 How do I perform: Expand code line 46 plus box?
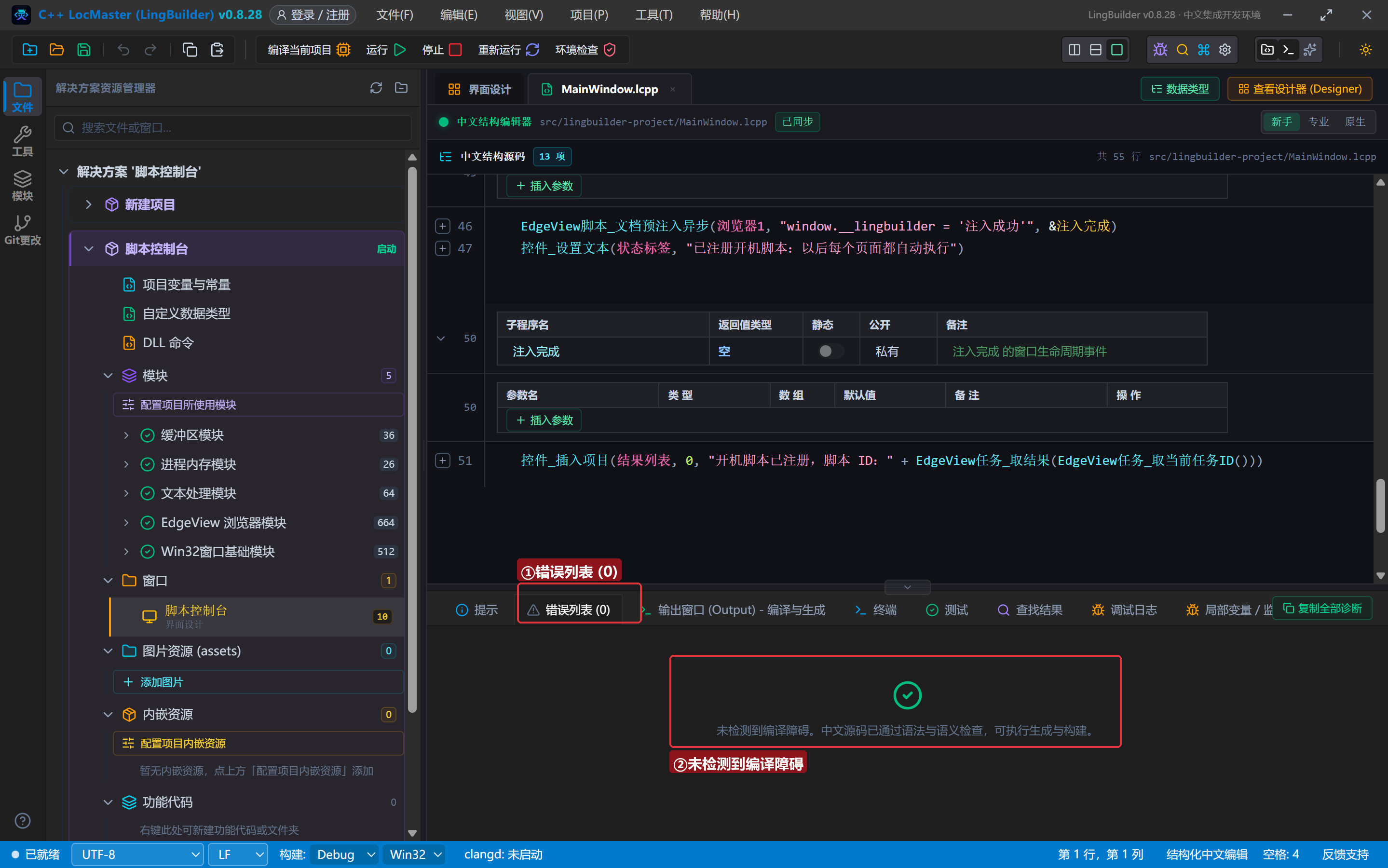(442, 226)
